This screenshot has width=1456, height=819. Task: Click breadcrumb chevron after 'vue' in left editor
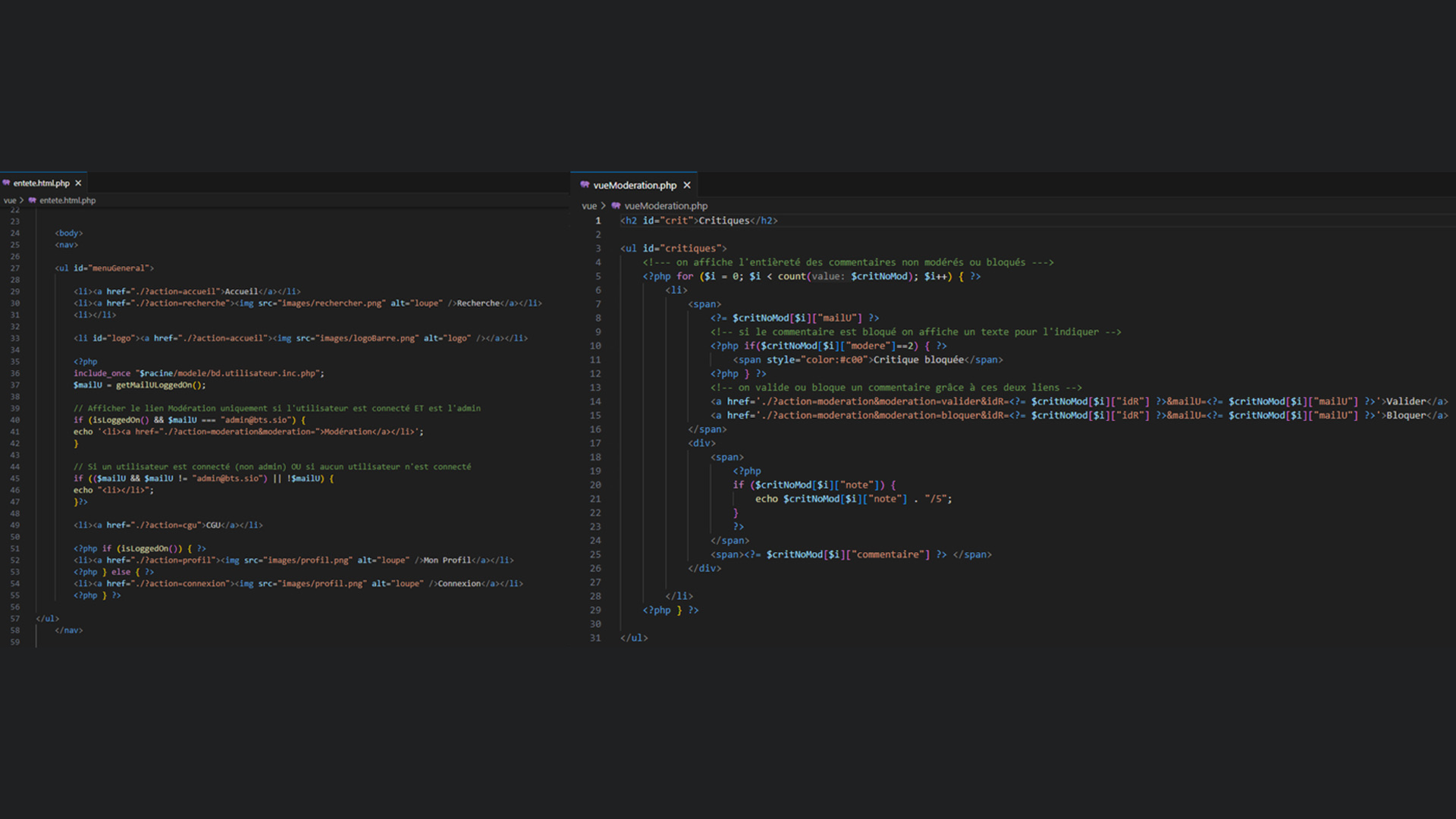click(x=22, y=200)
